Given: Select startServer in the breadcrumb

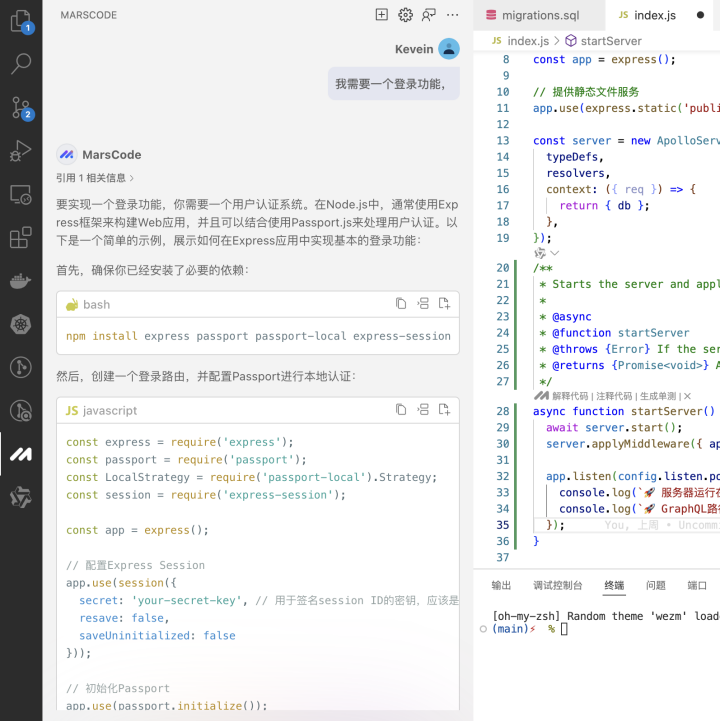Looking at the screenshot, I should [610, 41].
